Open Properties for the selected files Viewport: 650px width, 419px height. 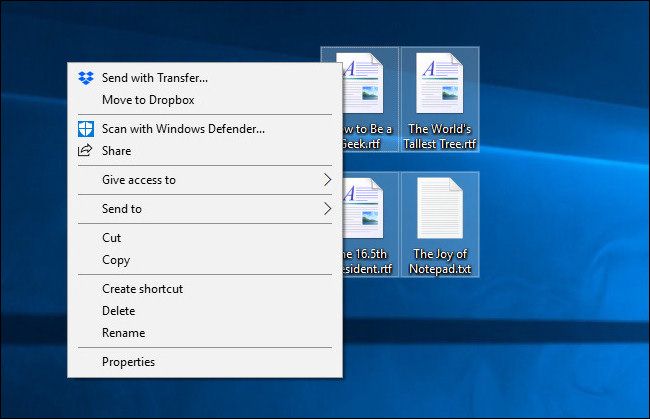[x=128, y=362]
